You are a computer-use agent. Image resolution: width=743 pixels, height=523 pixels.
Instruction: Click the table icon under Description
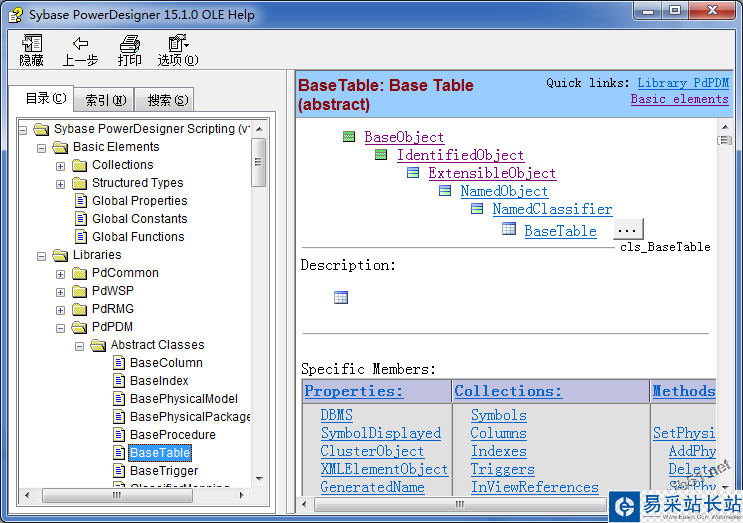point(341,298)
